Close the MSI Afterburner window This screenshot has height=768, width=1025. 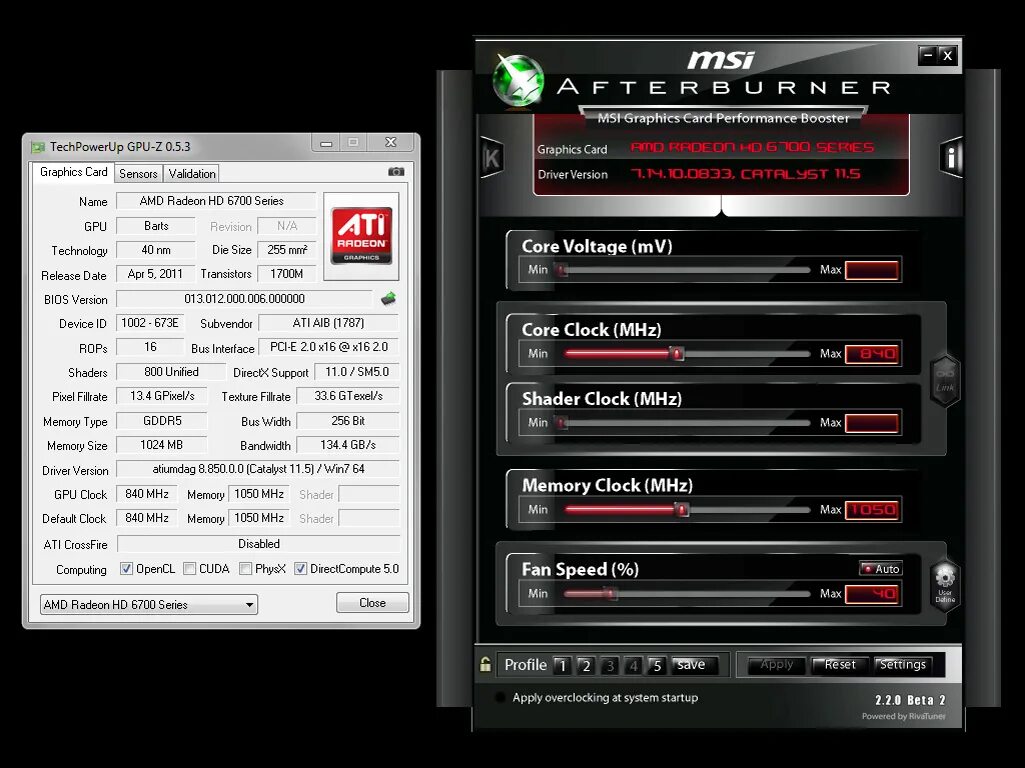(x=948, y=56)
